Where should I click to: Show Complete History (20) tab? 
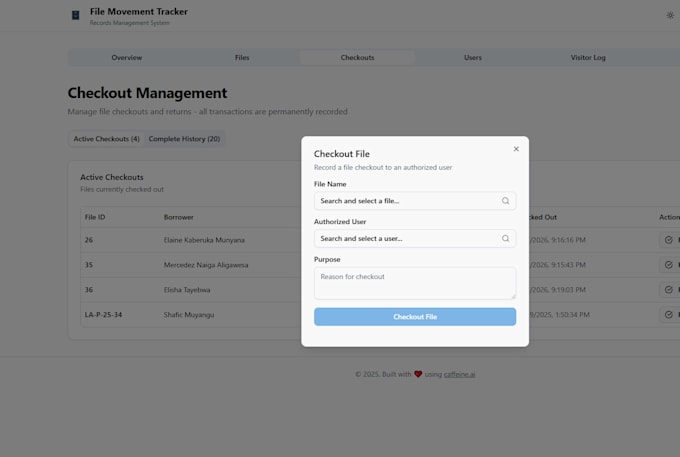pyautogui.click(x=184, y=139)
